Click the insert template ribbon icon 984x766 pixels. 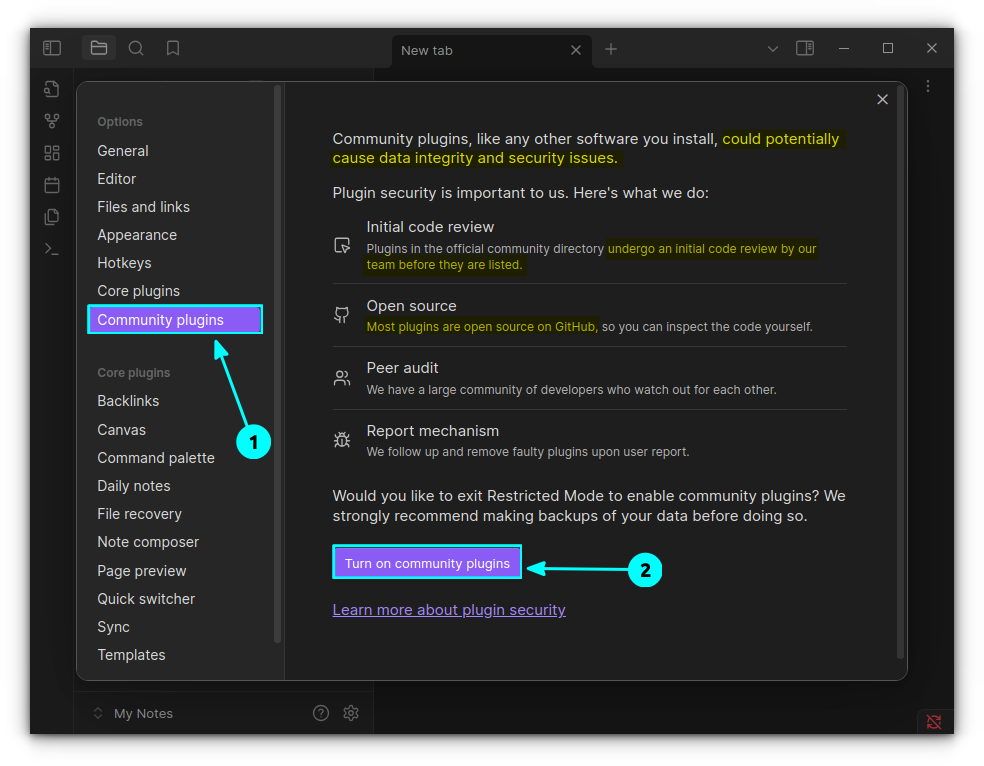[x=52, y=217]
